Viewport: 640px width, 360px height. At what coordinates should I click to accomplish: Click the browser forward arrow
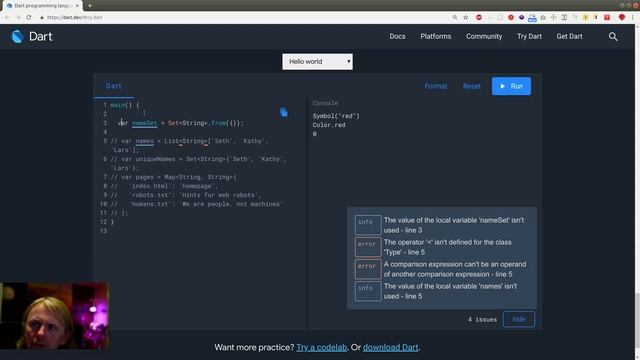(18, 18)
